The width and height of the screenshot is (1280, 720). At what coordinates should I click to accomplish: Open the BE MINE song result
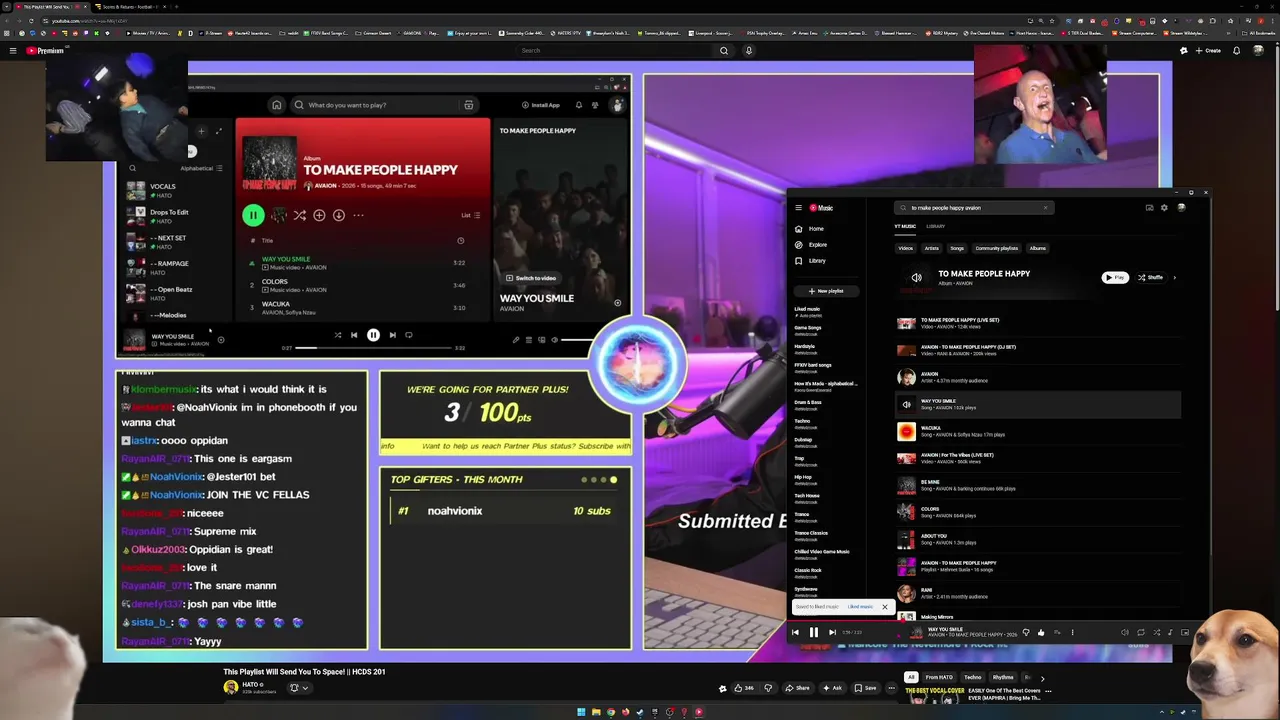[1037, 485]
